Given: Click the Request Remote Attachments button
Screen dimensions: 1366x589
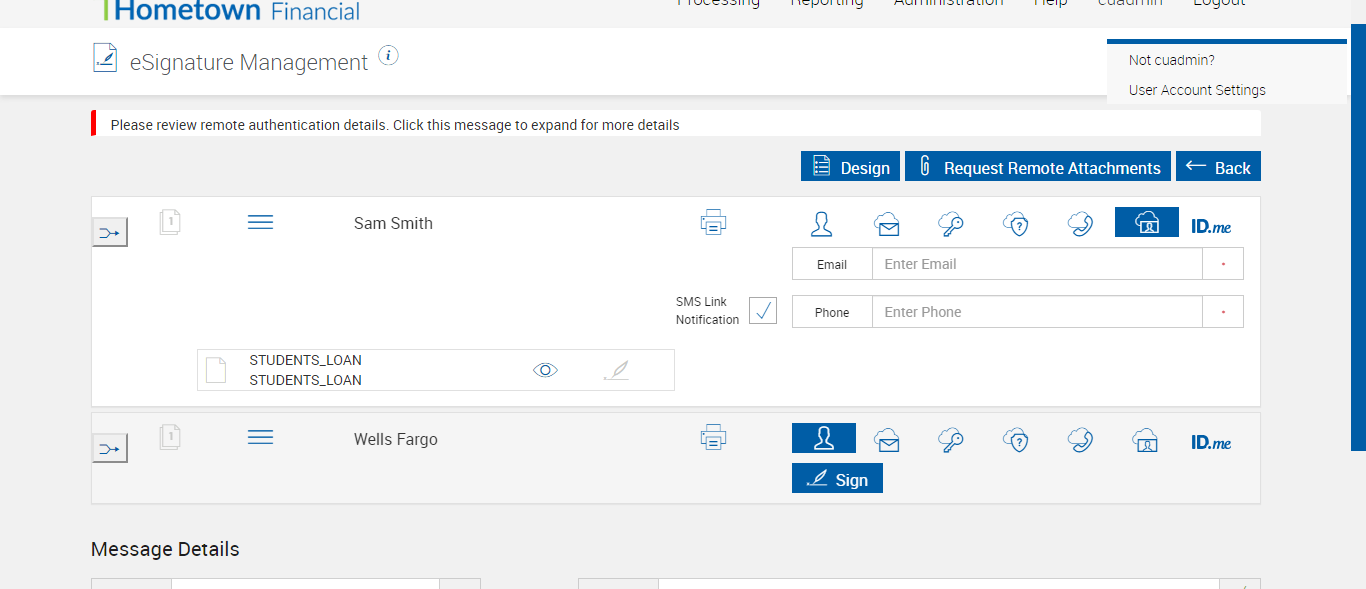Looking at the screenshot, I should point(1038,167).
